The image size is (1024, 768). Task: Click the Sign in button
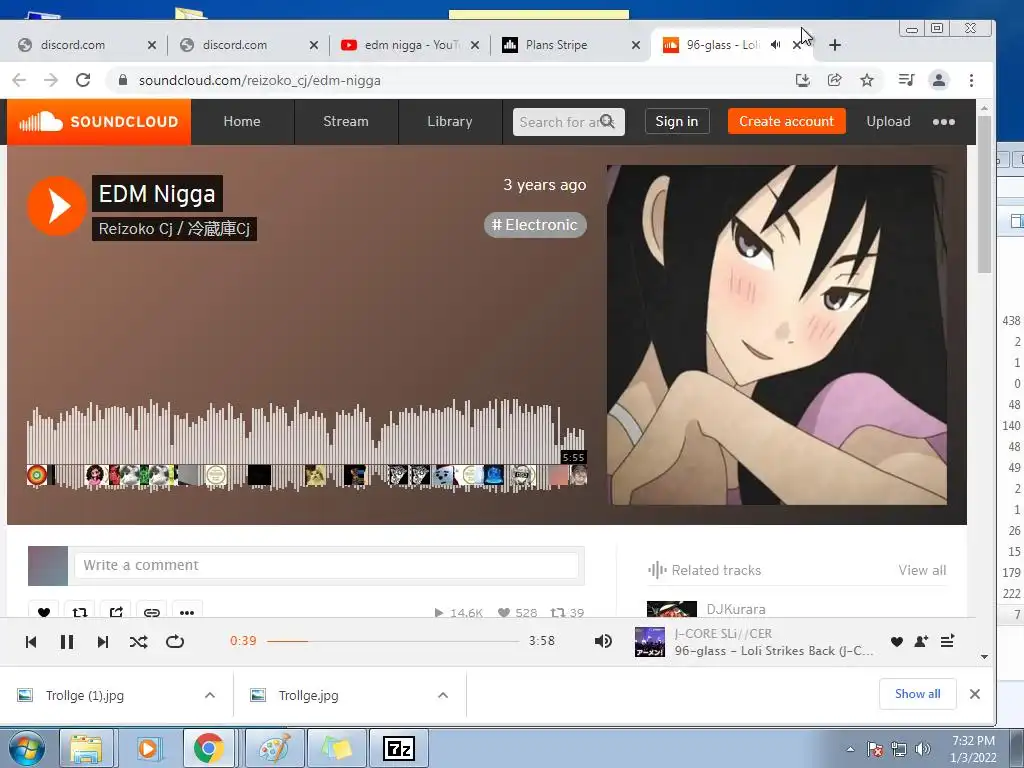click(677, 121)
